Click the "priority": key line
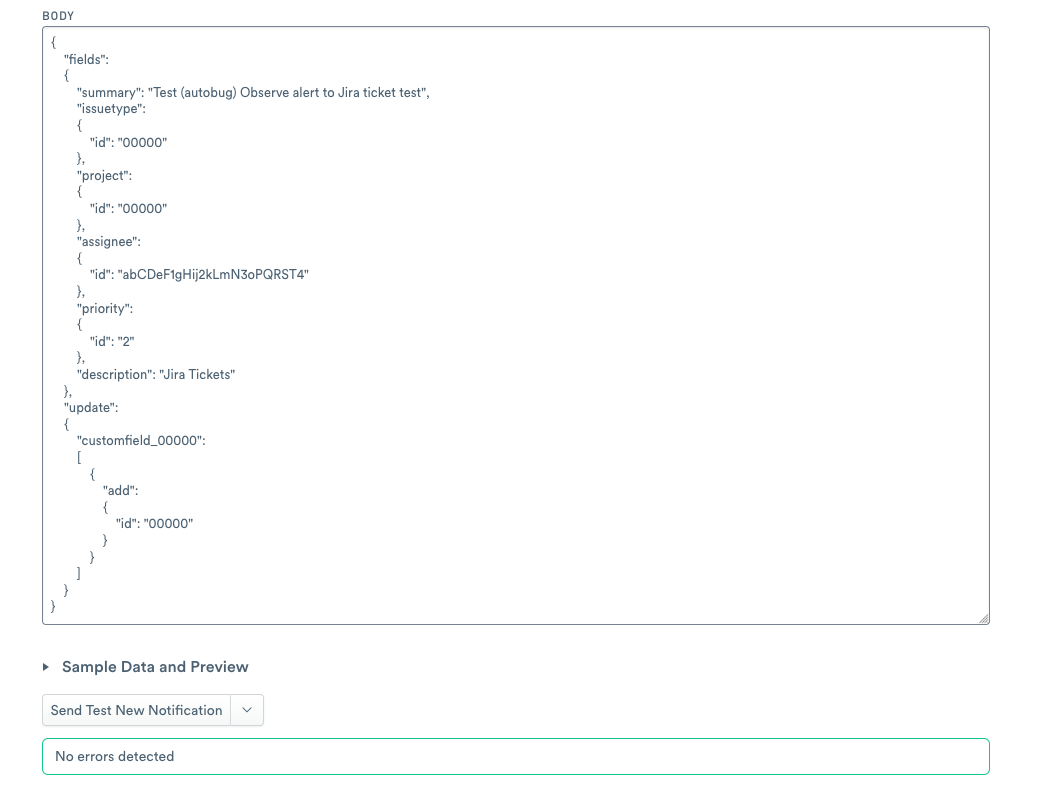This screenshot has height=794, width=1058. coord(105,308)
